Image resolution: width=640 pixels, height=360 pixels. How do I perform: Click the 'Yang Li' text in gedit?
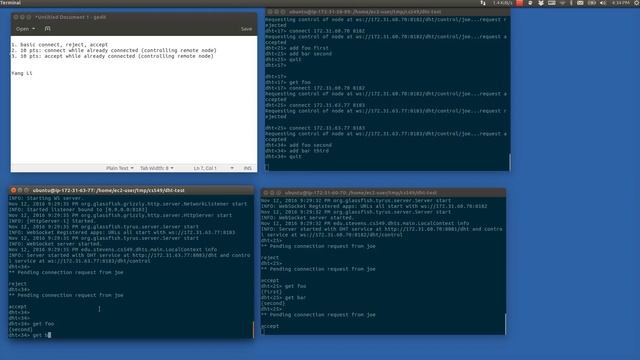point(22,73)
